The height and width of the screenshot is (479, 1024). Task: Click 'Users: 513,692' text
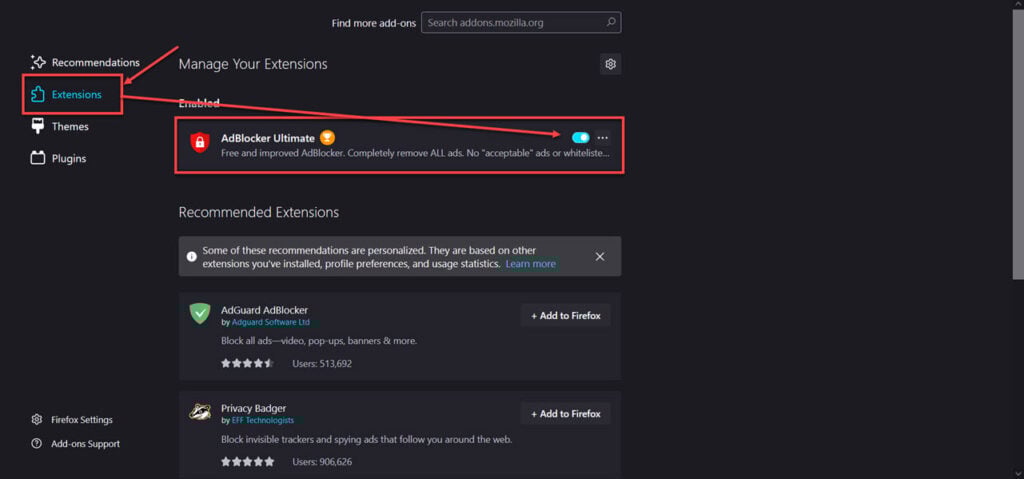tap(322, 363)
